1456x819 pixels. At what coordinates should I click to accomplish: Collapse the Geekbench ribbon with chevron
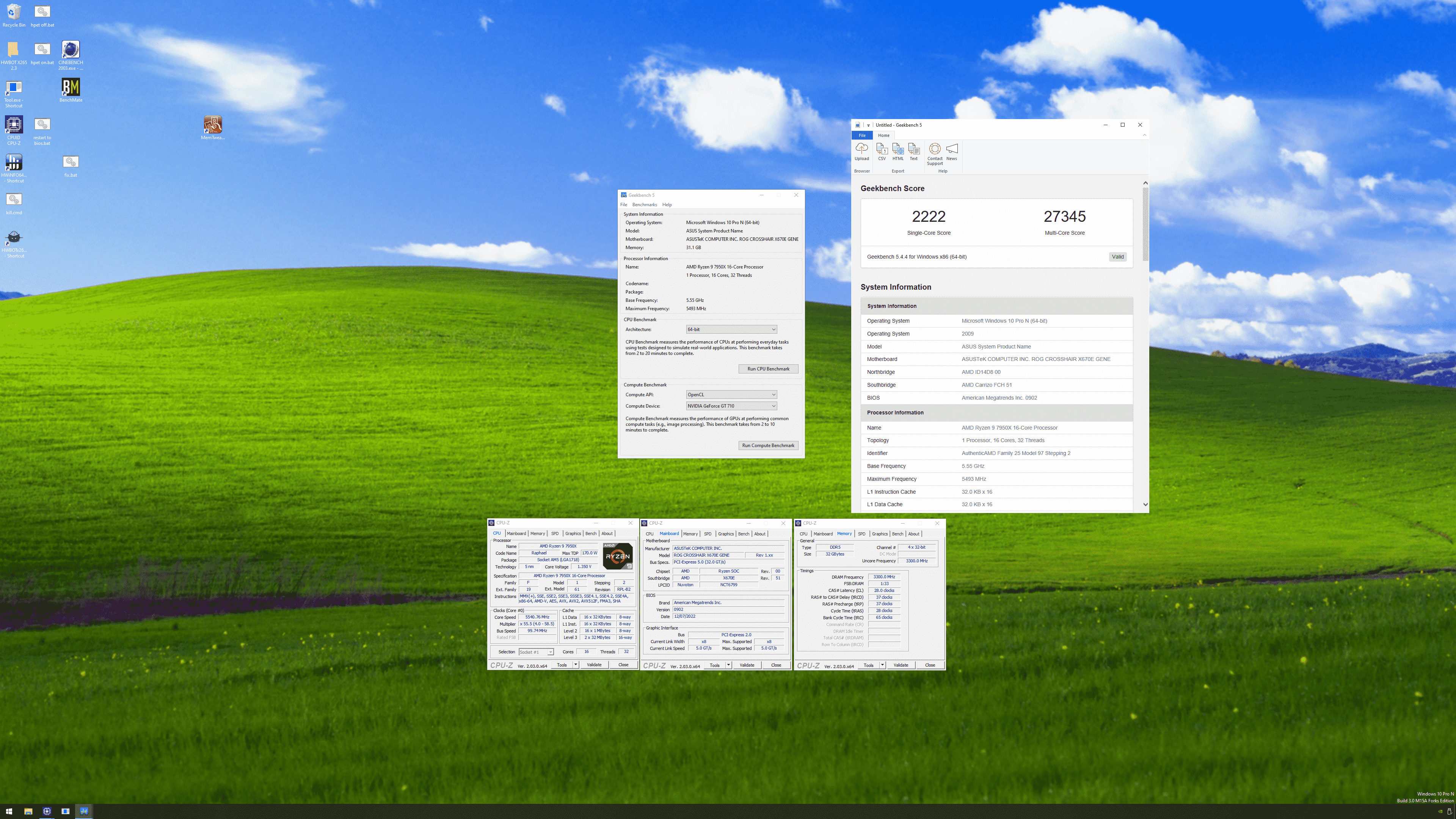click(1145, 135)
